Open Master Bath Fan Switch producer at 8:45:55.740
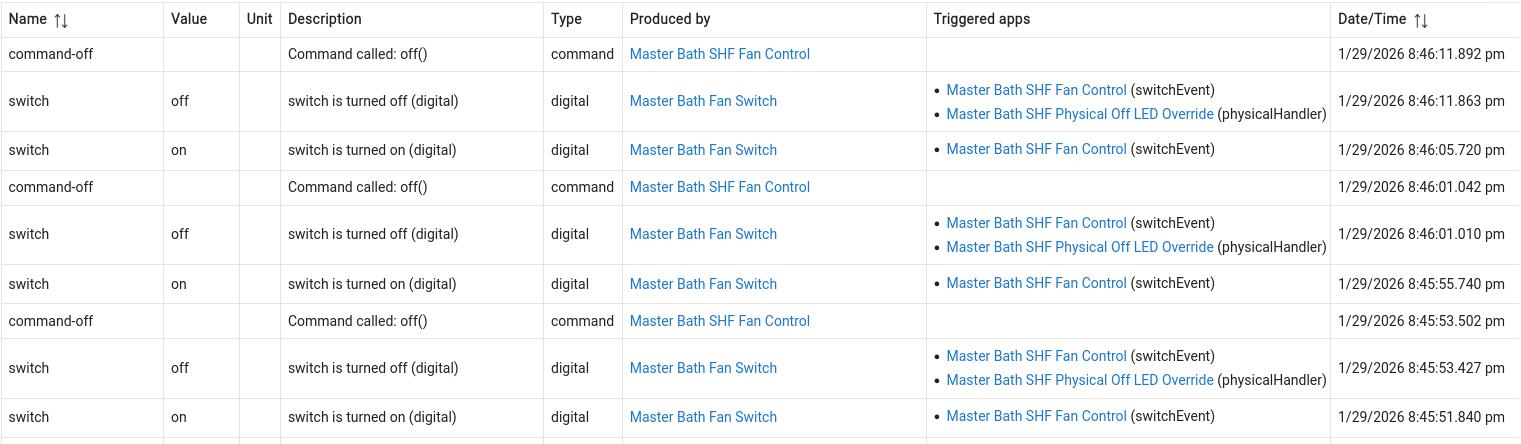 (703, 284)
